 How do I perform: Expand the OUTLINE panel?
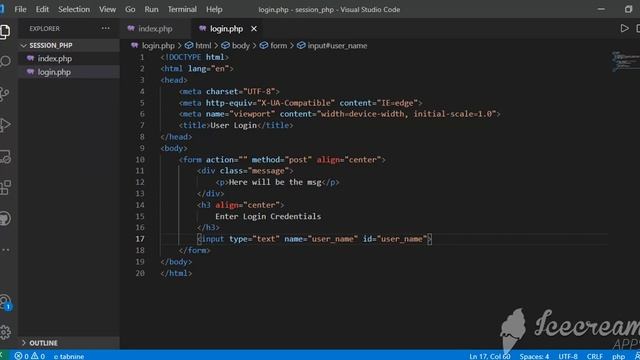coord(69,342)
